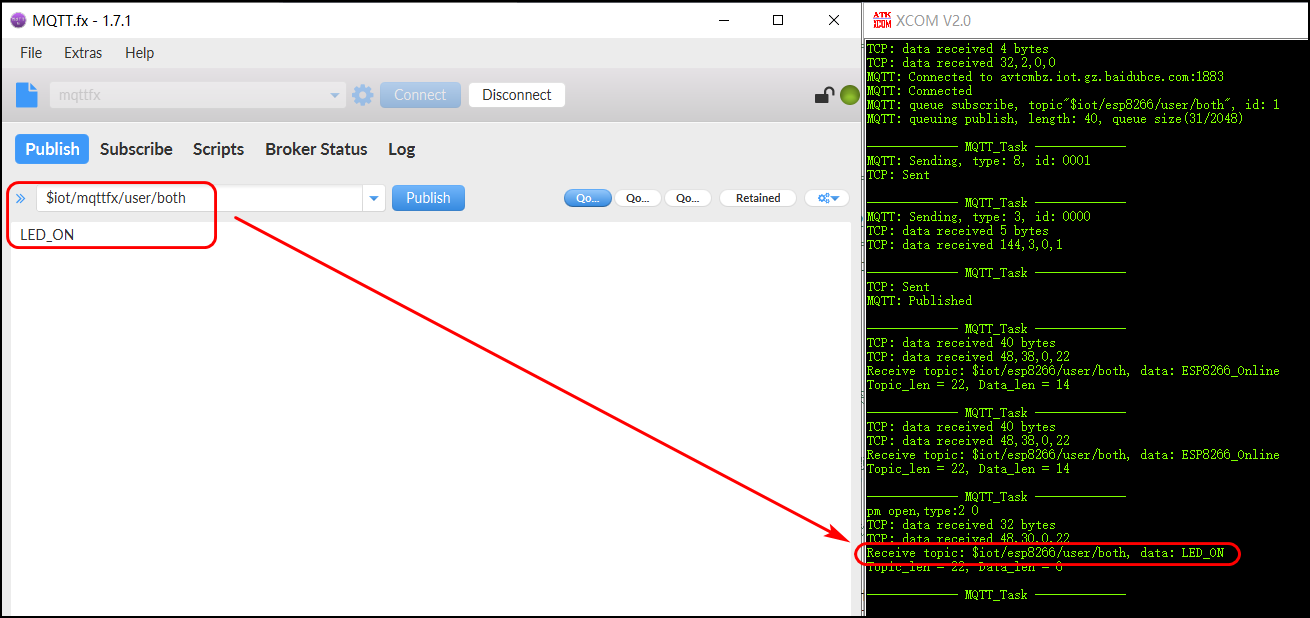1310x618 pixels.
Task: Click the greyed-out Connect button
Action: click(420, 95)
